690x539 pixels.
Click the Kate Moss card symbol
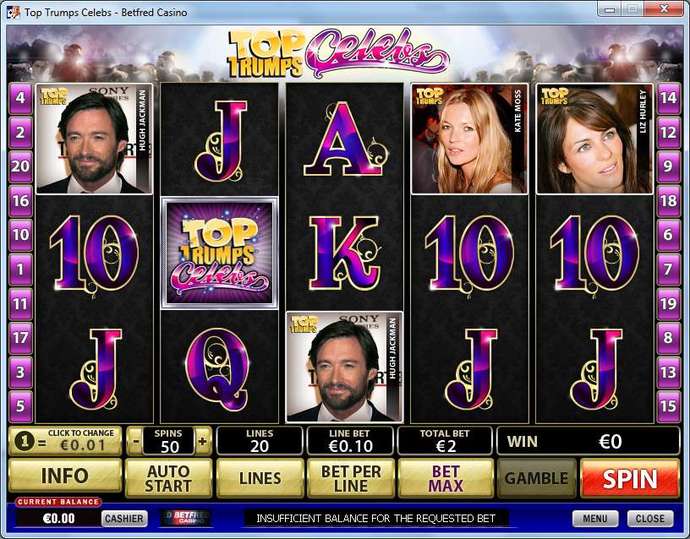469,139
